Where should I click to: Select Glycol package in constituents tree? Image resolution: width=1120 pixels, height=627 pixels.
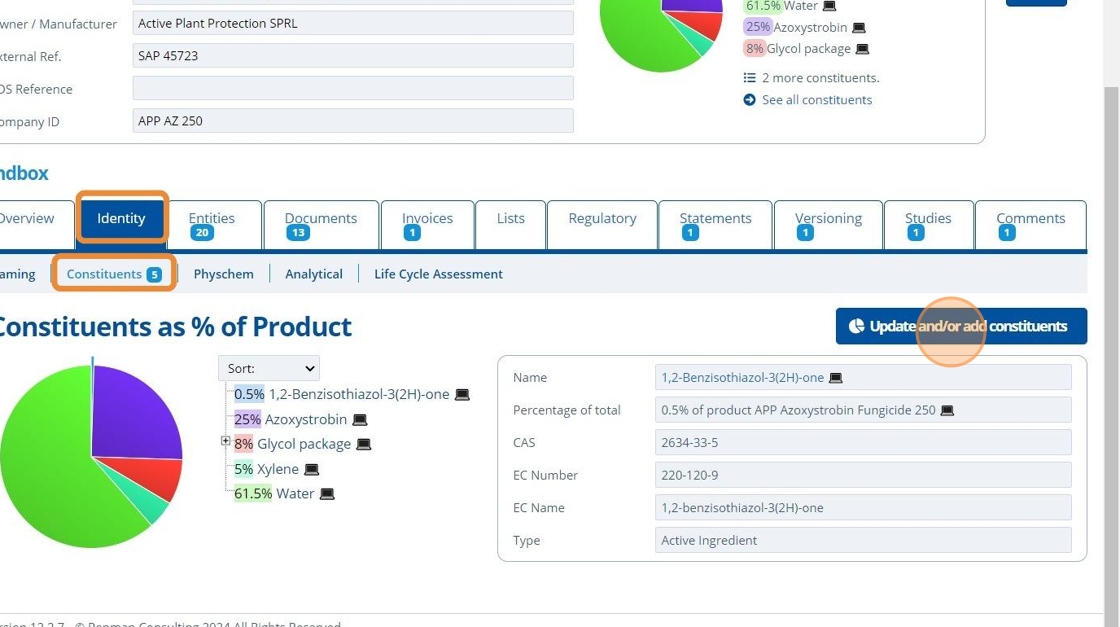(x=304, y=444)
